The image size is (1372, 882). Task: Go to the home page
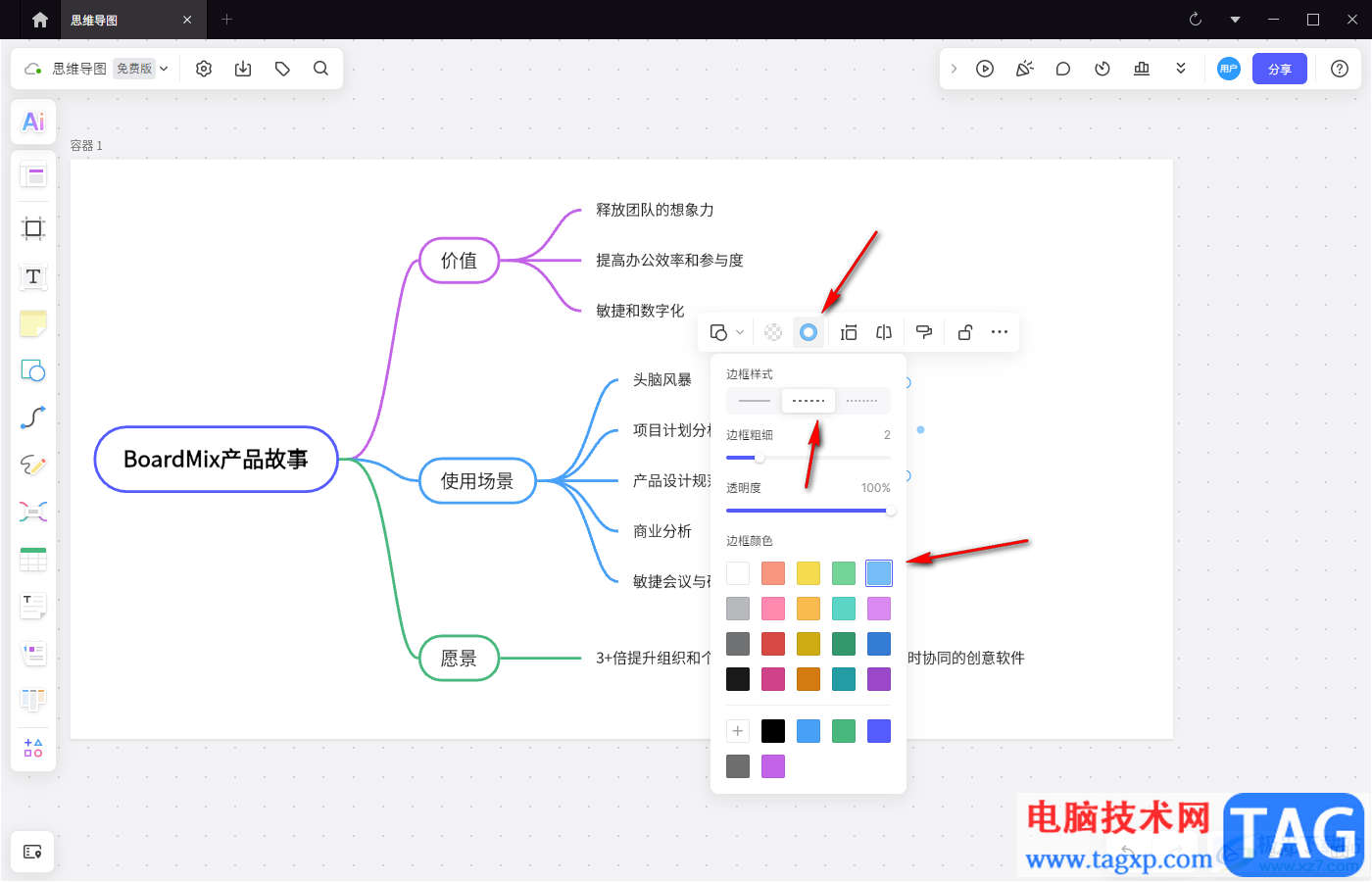40,20
